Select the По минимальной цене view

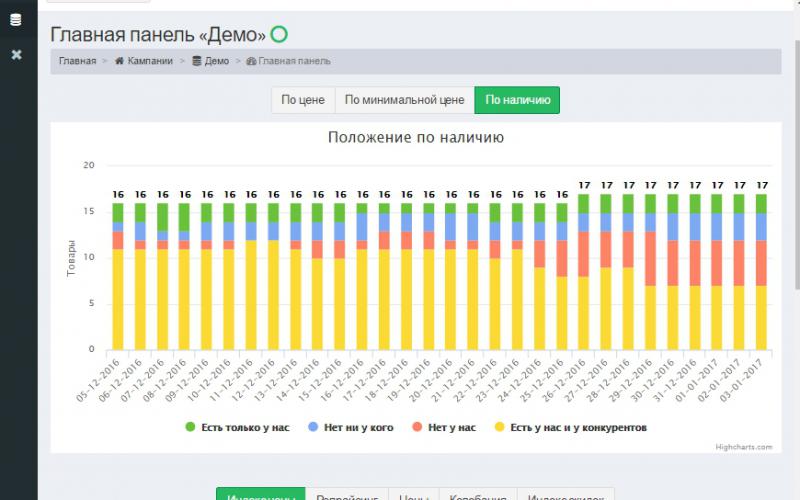click(404, 100)
